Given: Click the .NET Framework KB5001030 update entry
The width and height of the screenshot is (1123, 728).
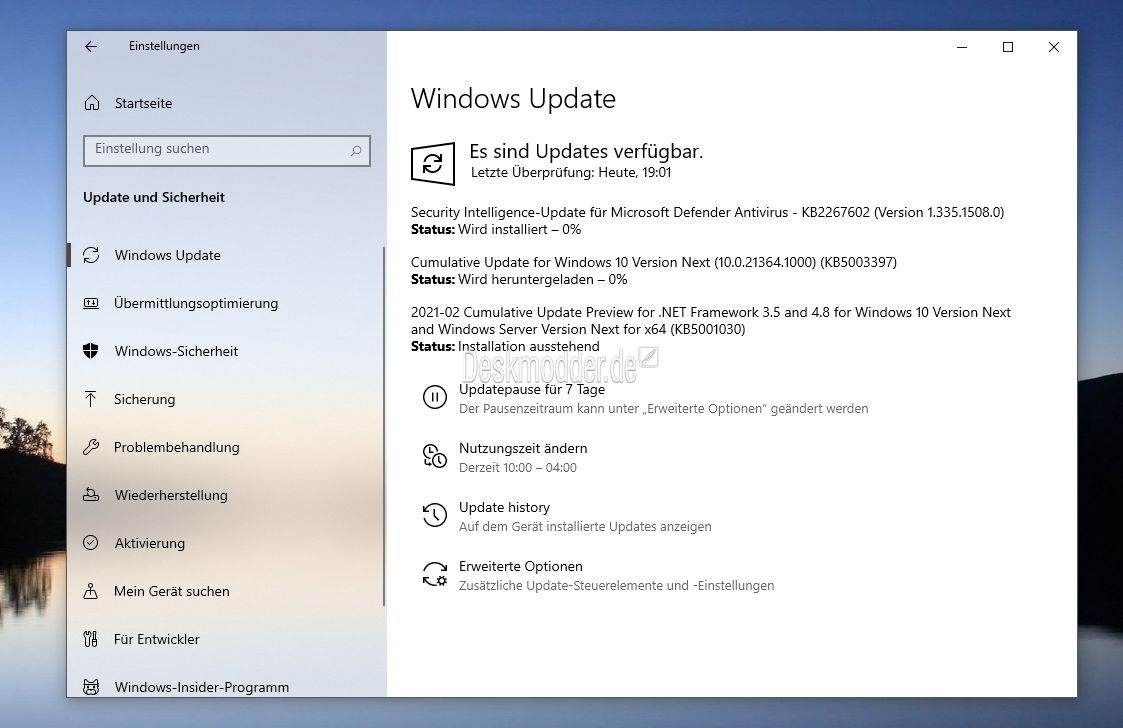Looking at the screenshot, I should point(710,329).
